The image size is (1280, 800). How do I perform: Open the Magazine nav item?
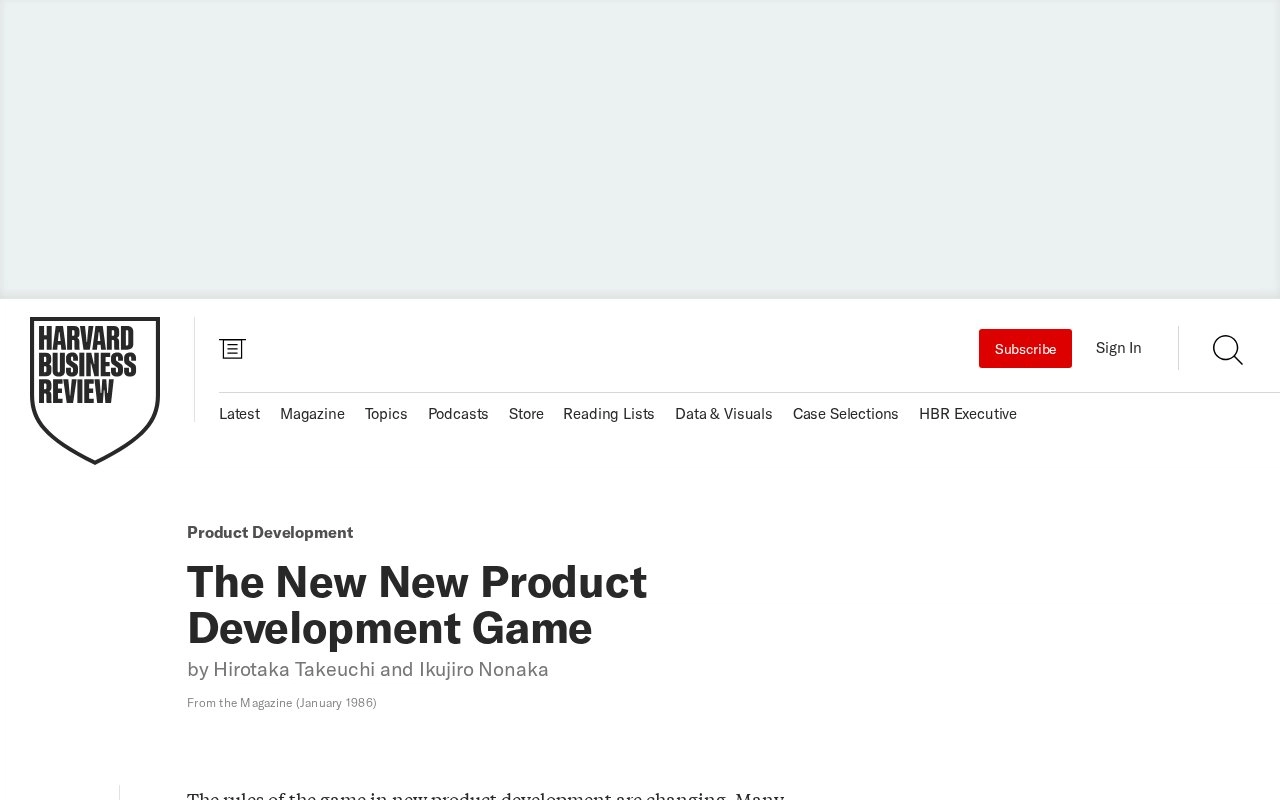point(312,414)
